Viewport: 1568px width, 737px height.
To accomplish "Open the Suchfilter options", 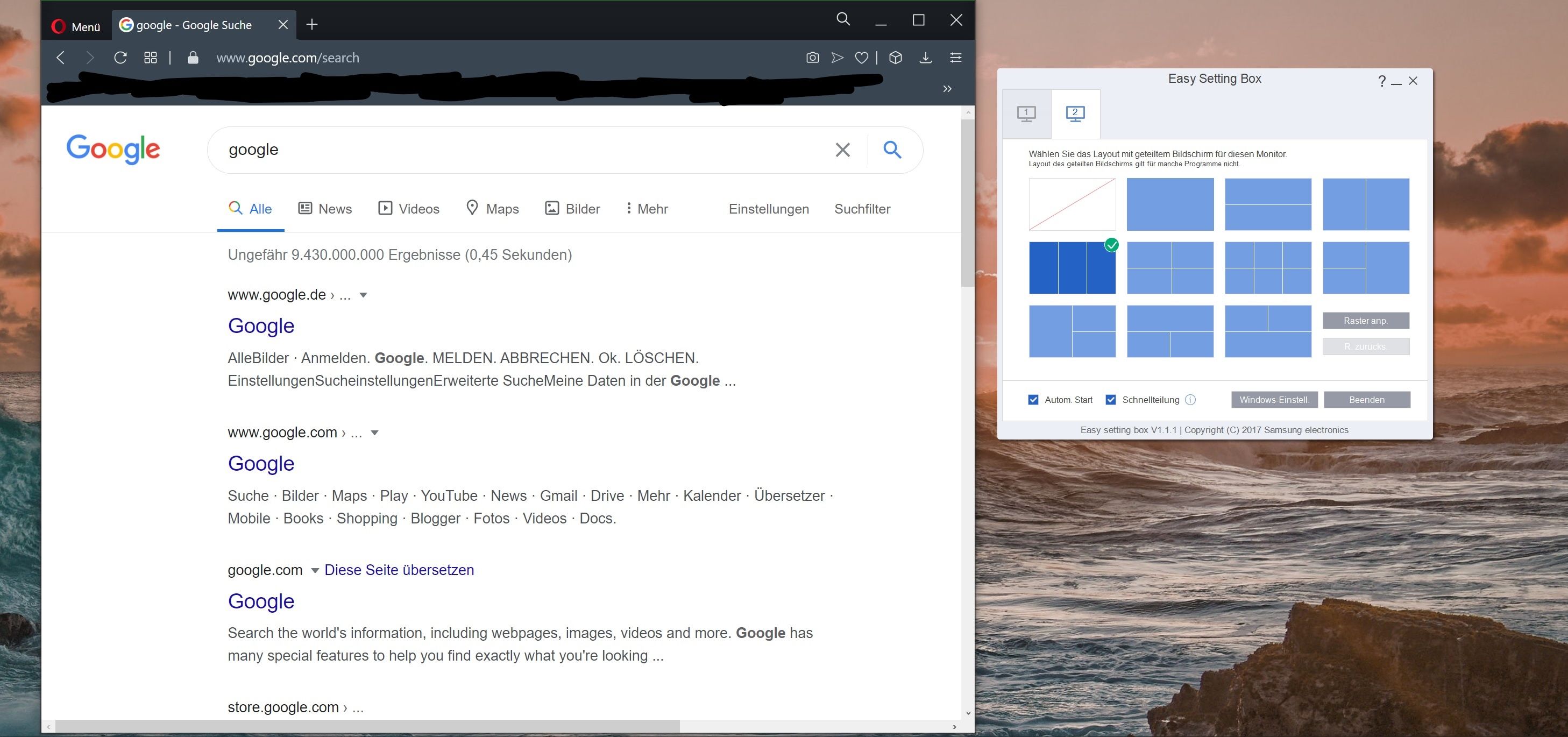I will click(x=862, y=209).
